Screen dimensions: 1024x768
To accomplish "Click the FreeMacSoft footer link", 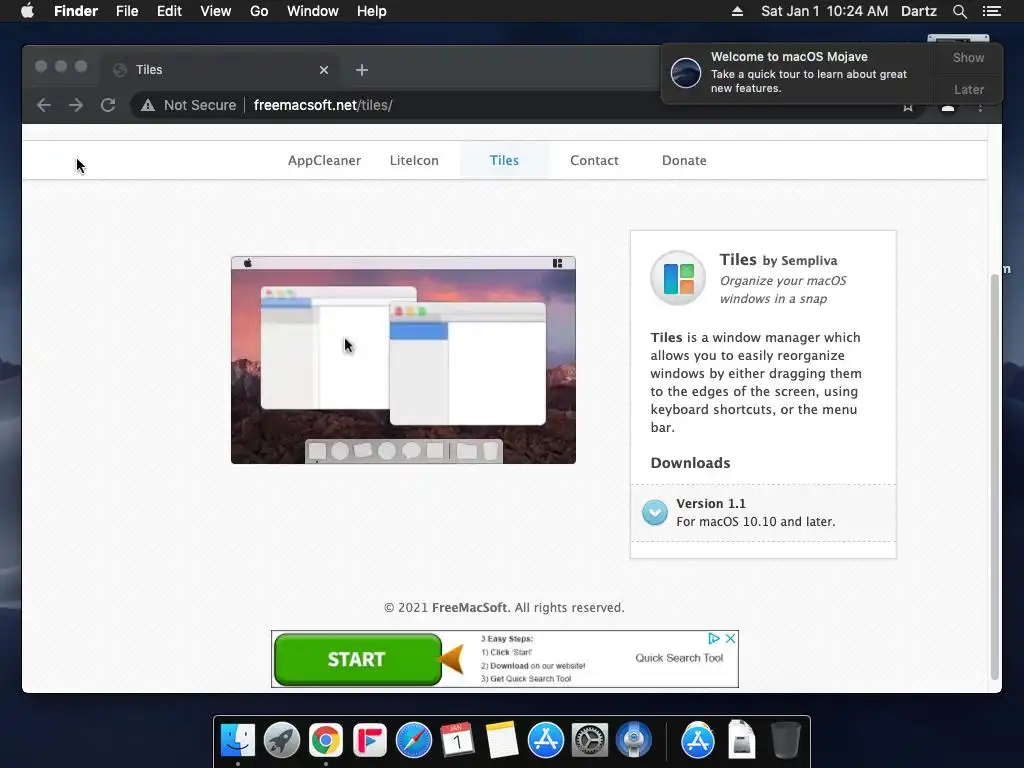I will [469, 607].
